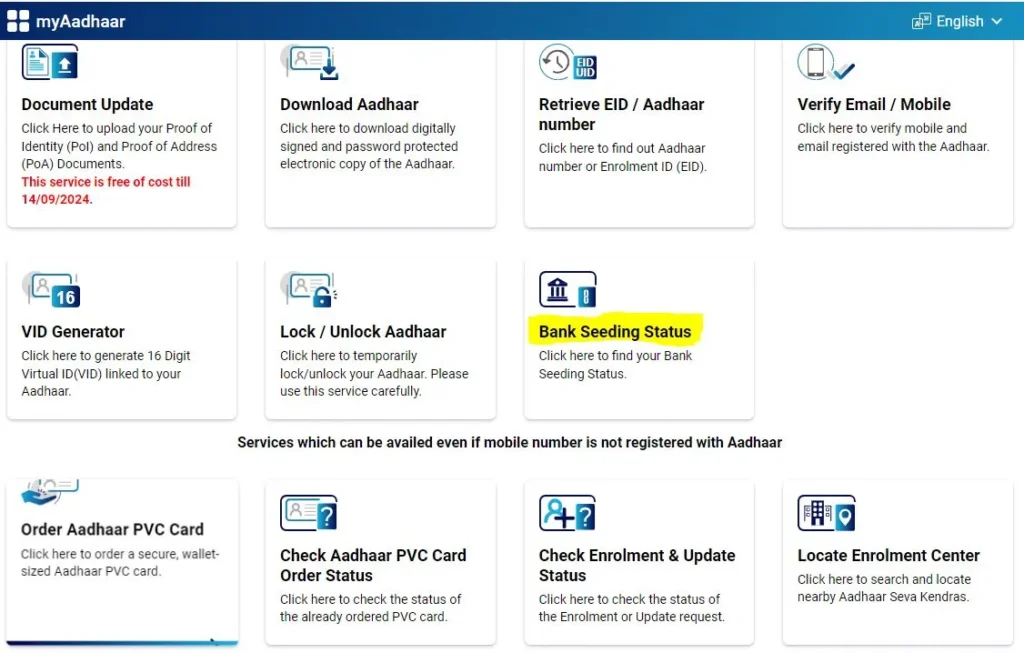Click 'Click Here to upload your Proof of Identity' text
Image resolution: width=1024 pixels, height=653 pixels.
click(119, 146)
